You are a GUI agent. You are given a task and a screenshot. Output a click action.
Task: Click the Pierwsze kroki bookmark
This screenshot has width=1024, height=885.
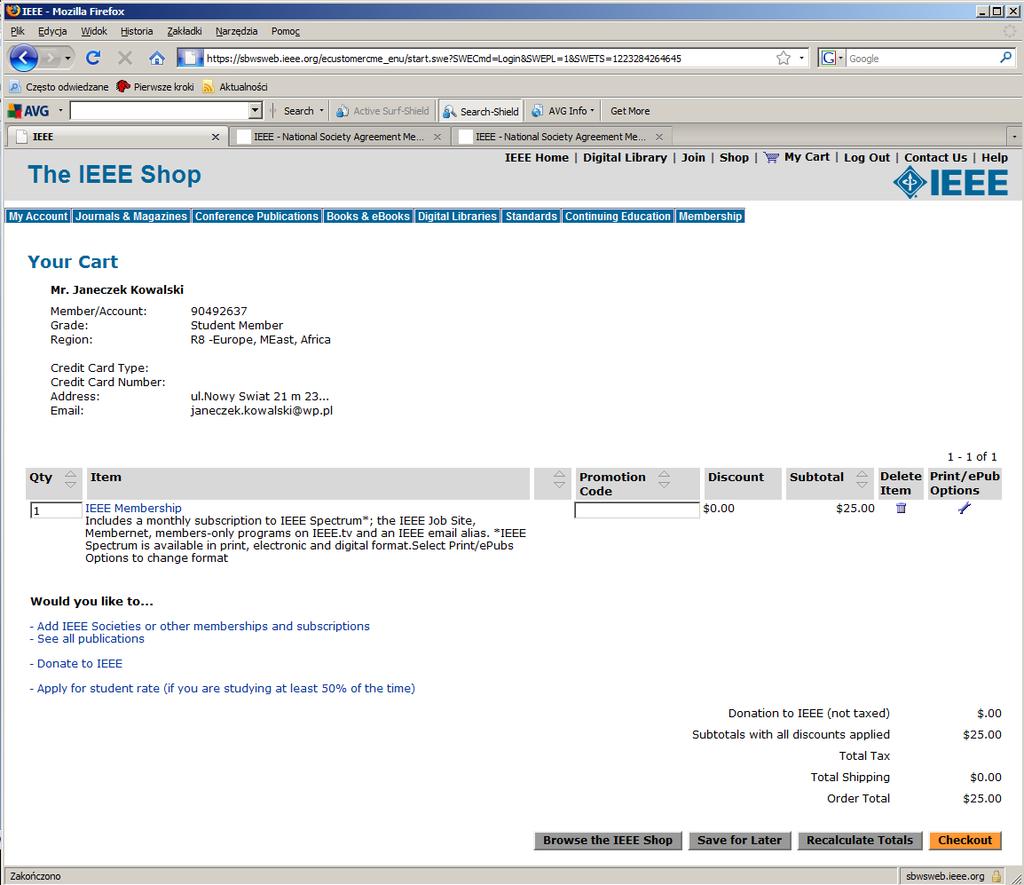155,87
